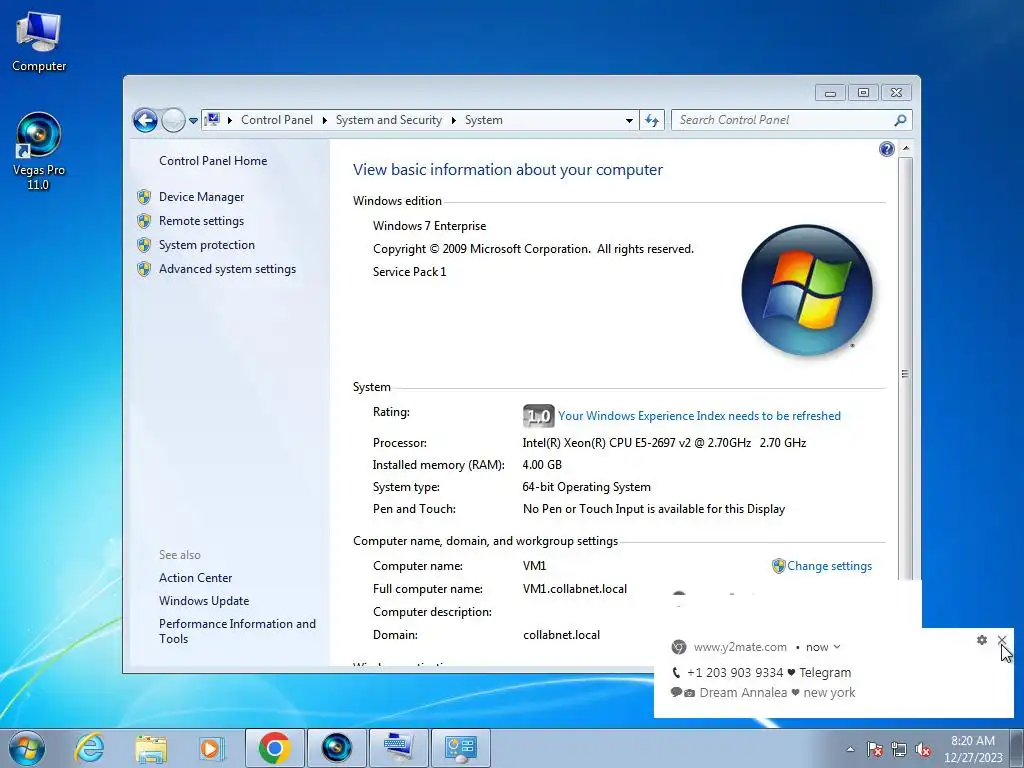Open Windows Media Player from taskbar

click(211, 748)
